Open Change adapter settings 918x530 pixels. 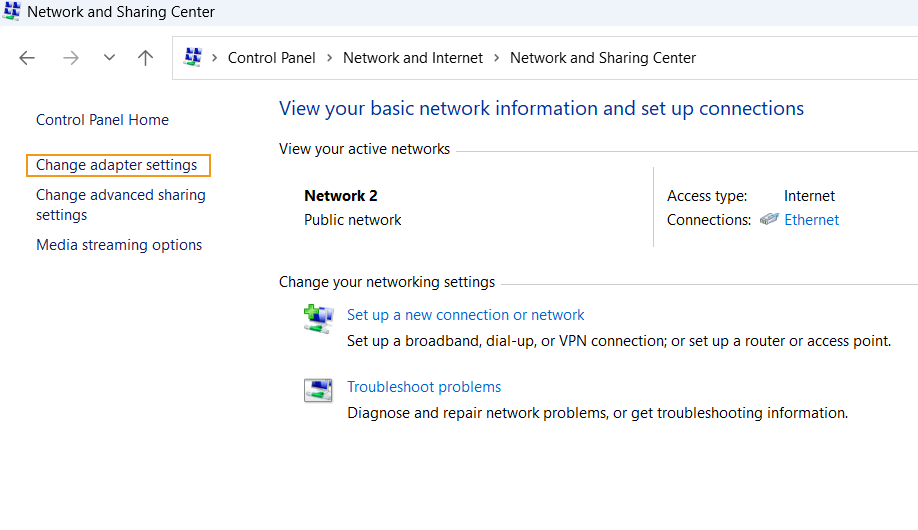[117, 165]
